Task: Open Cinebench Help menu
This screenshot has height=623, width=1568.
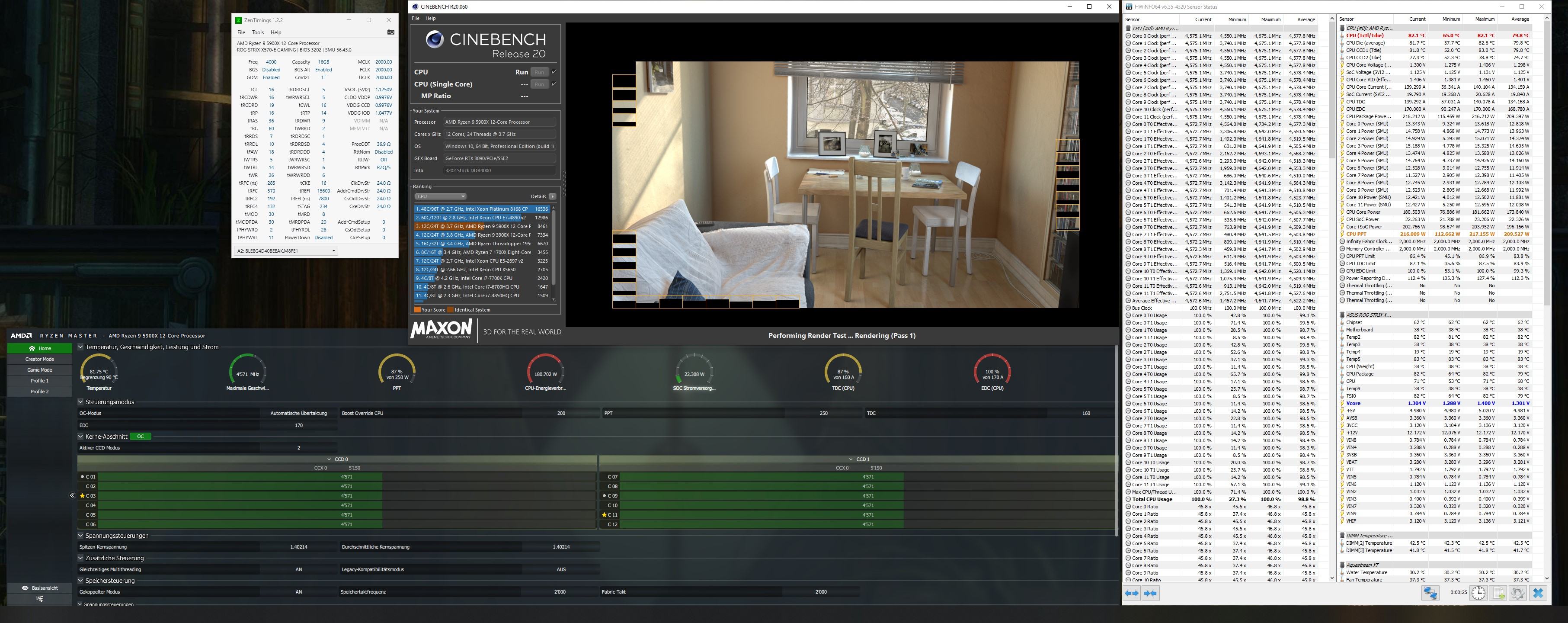Action: 430,18
